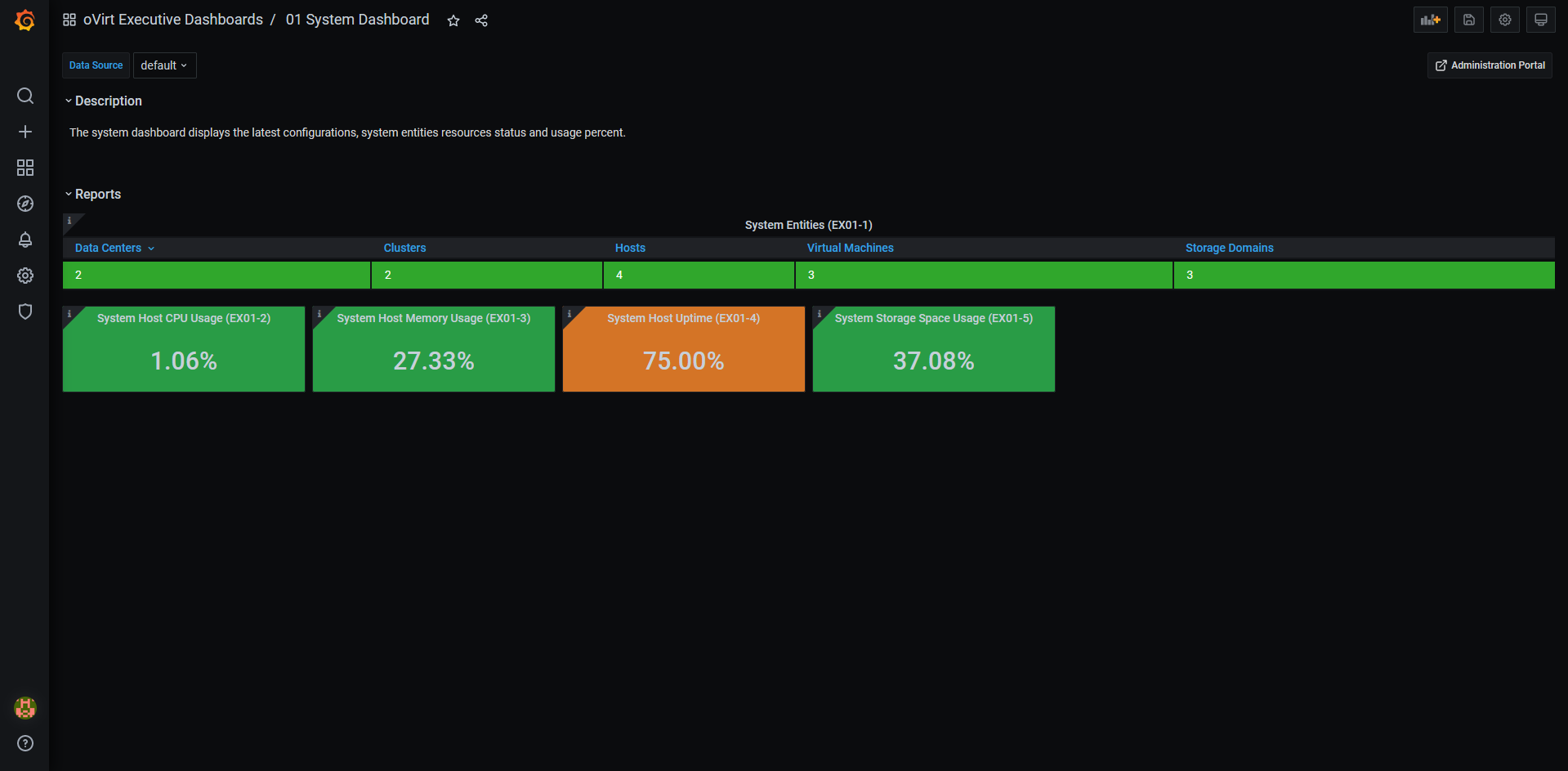Click the 75.00% uptime value

click(x=684, y=361)
